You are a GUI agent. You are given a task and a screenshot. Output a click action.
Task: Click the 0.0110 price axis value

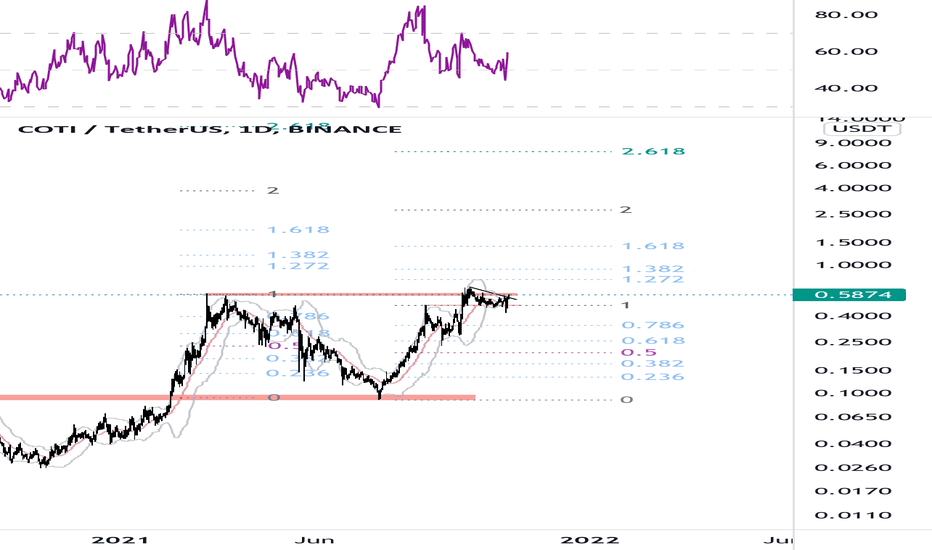(x=853, y=515)
